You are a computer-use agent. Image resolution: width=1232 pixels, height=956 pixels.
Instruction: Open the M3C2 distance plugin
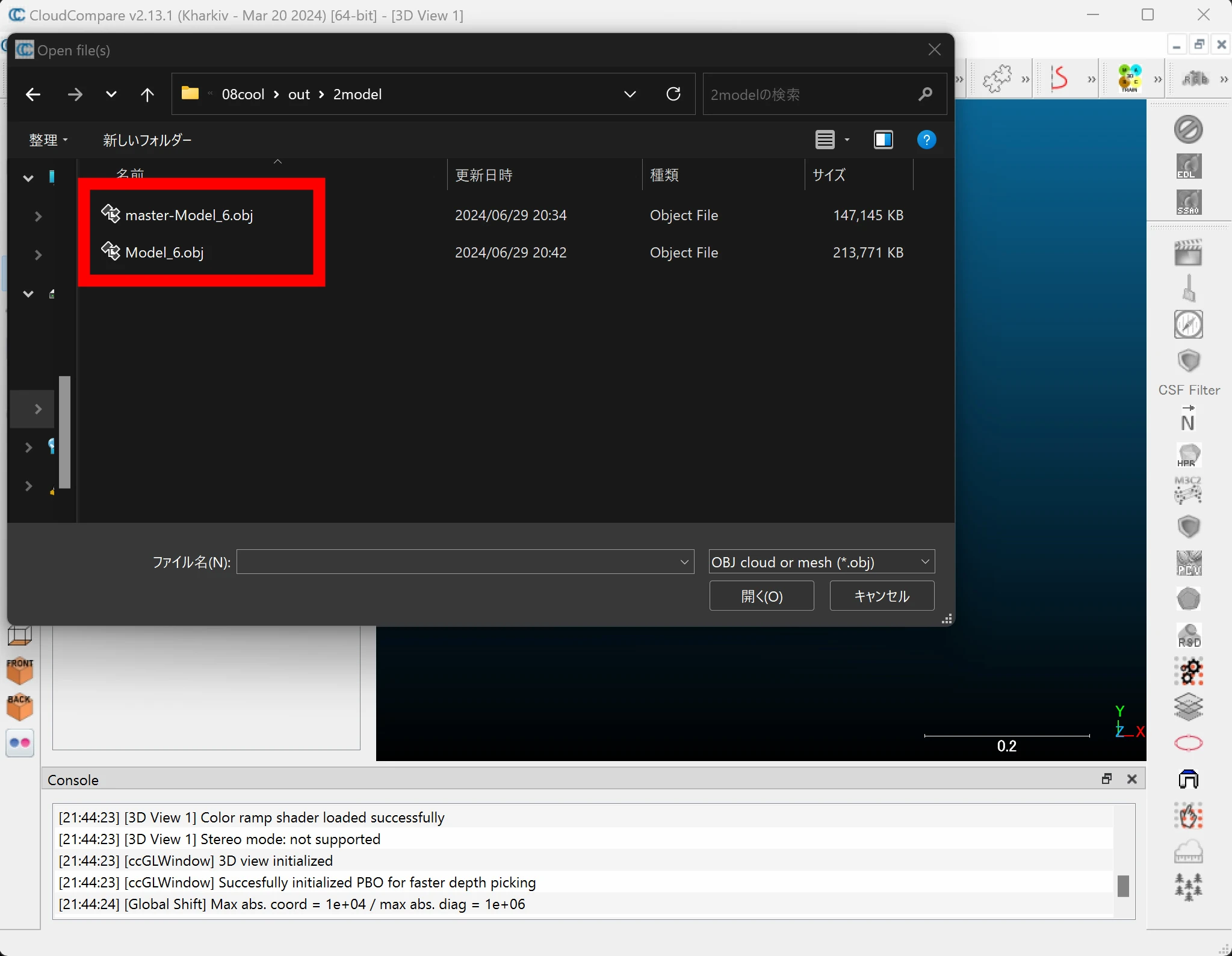1188,490
